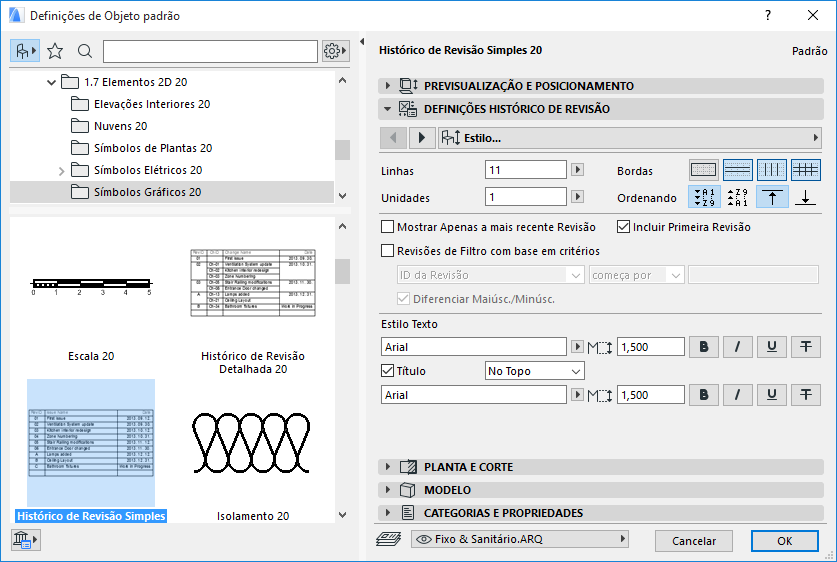
Task: Select vertical lines border style
Action: pyautogui.click(x=772, y=170)
